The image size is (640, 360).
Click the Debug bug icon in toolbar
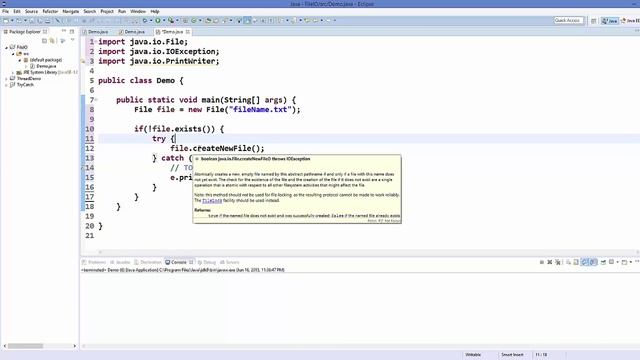[x=144, y=20]
